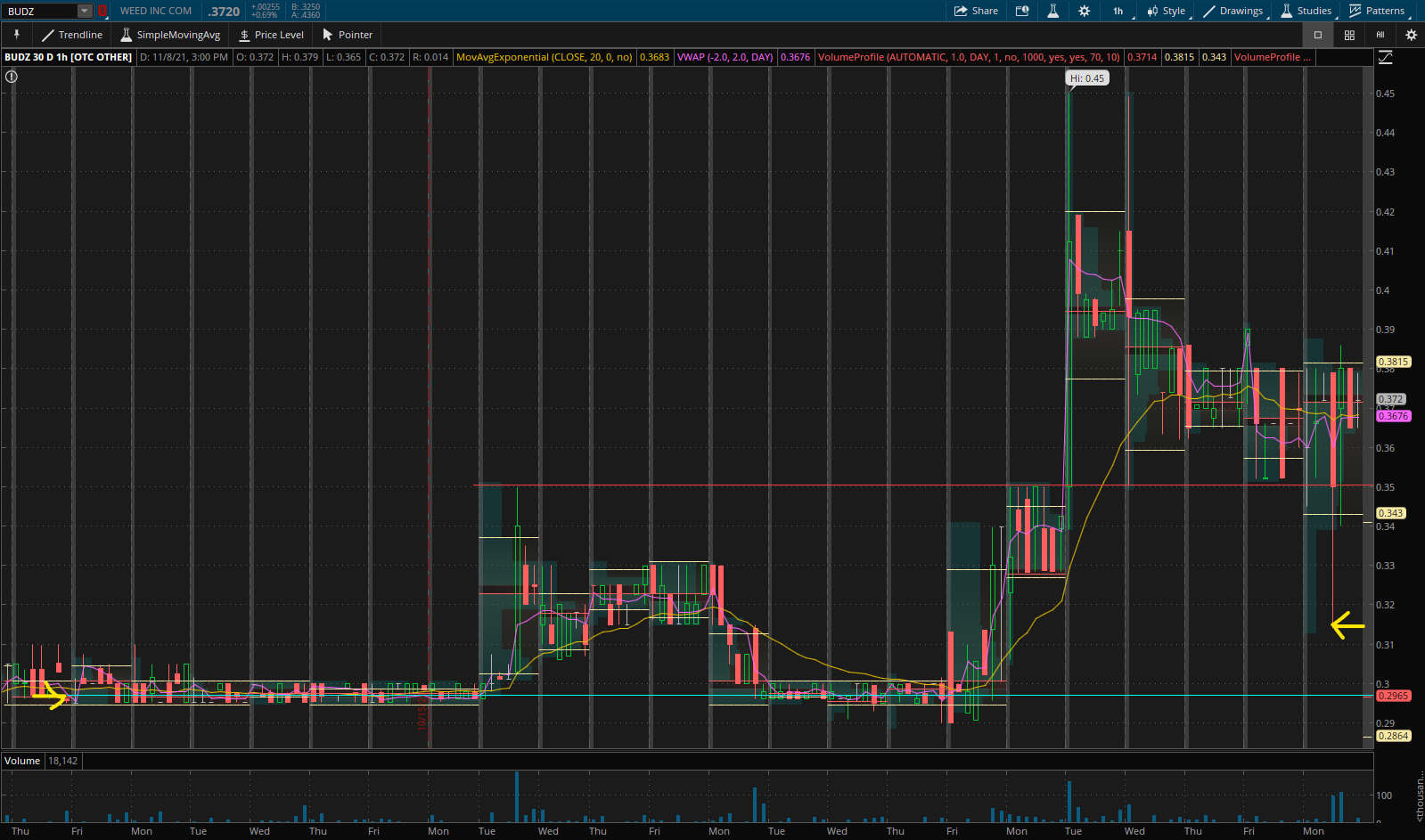Click the Hi: 0.45 price bubble
The image size is (1425, 840).
click(x=1087, y=78)
